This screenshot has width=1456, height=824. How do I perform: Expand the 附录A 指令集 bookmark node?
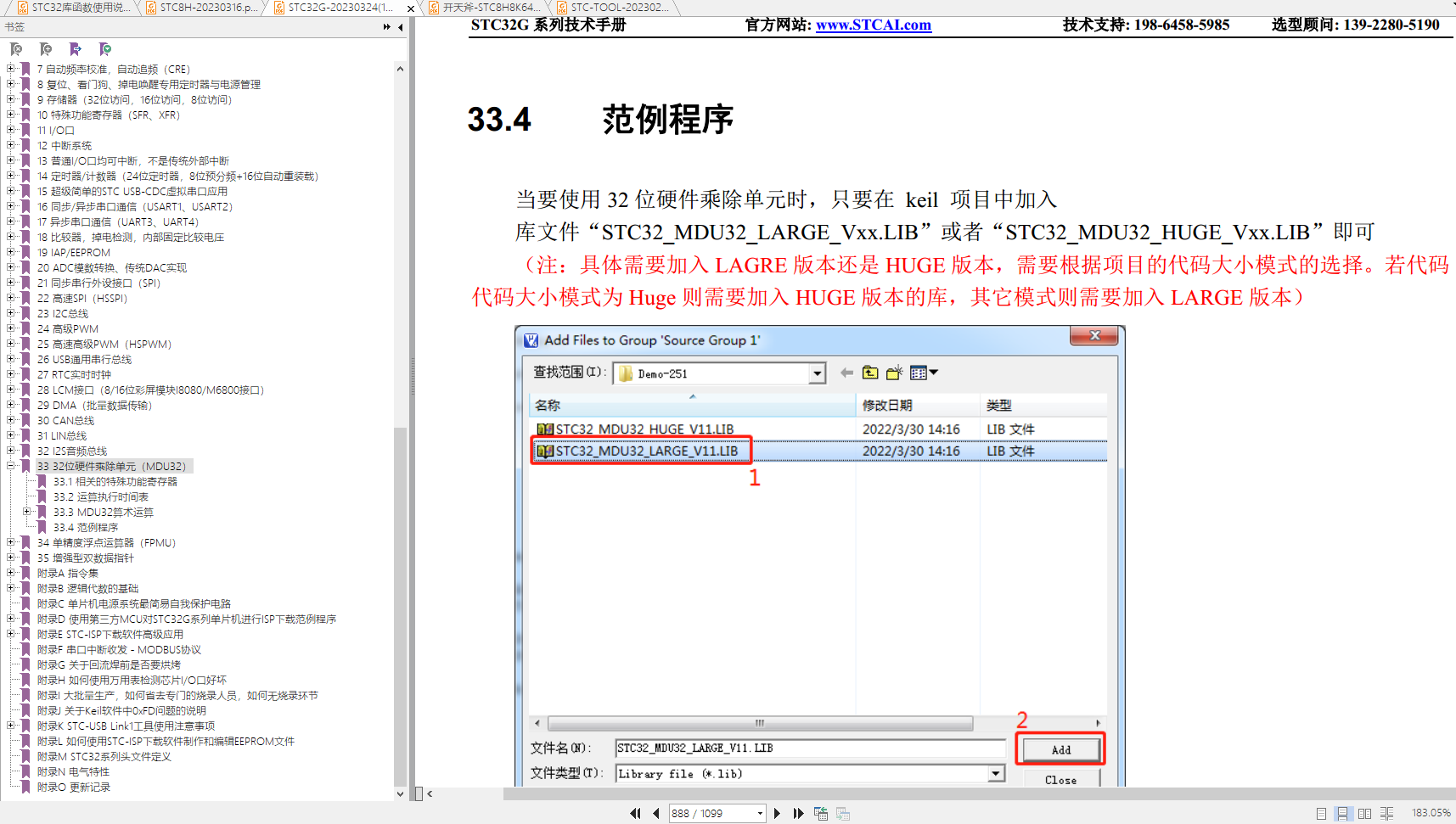coord(11,573)
